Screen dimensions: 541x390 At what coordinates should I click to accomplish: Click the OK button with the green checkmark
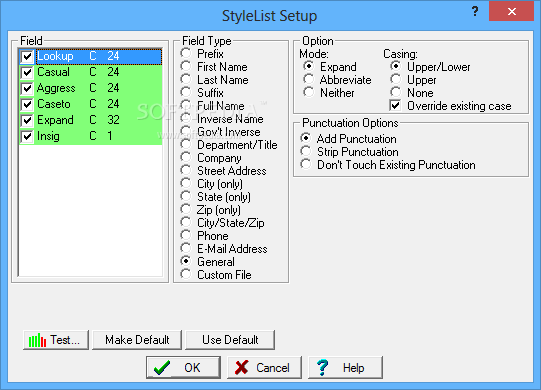pyautogui.click(x=183, y=368)
